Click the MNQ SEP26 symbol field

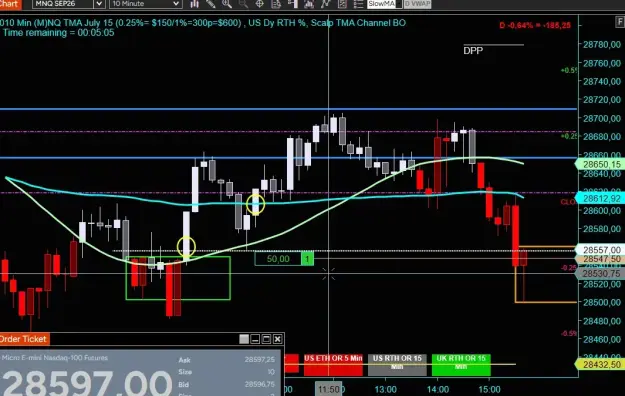63,4
